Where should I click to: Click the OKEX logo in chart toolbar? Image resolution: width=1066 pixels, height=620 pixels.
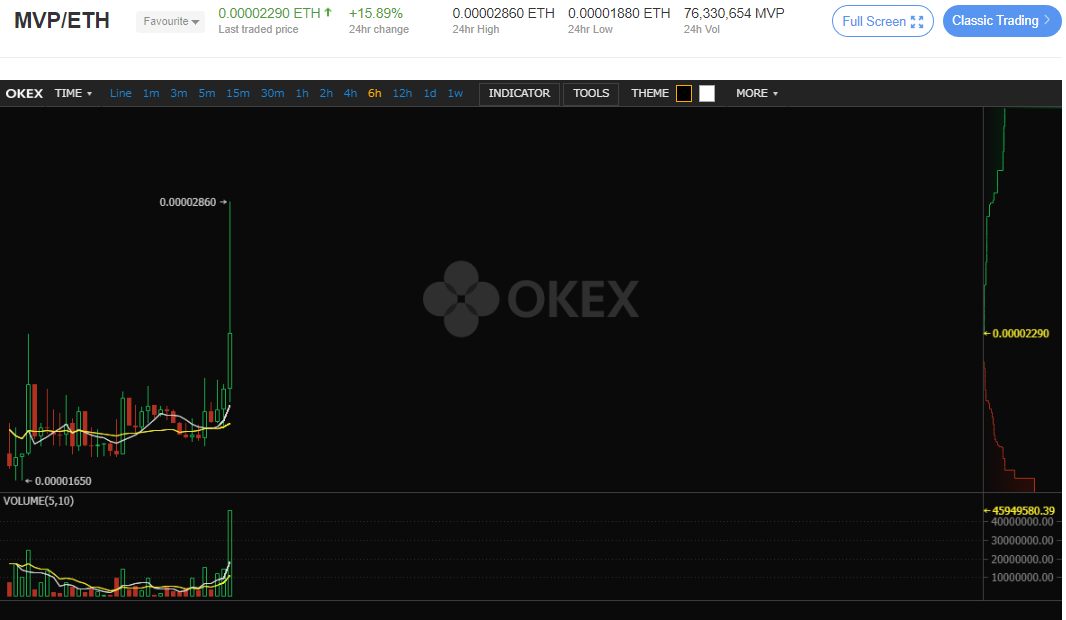point(24,93)
